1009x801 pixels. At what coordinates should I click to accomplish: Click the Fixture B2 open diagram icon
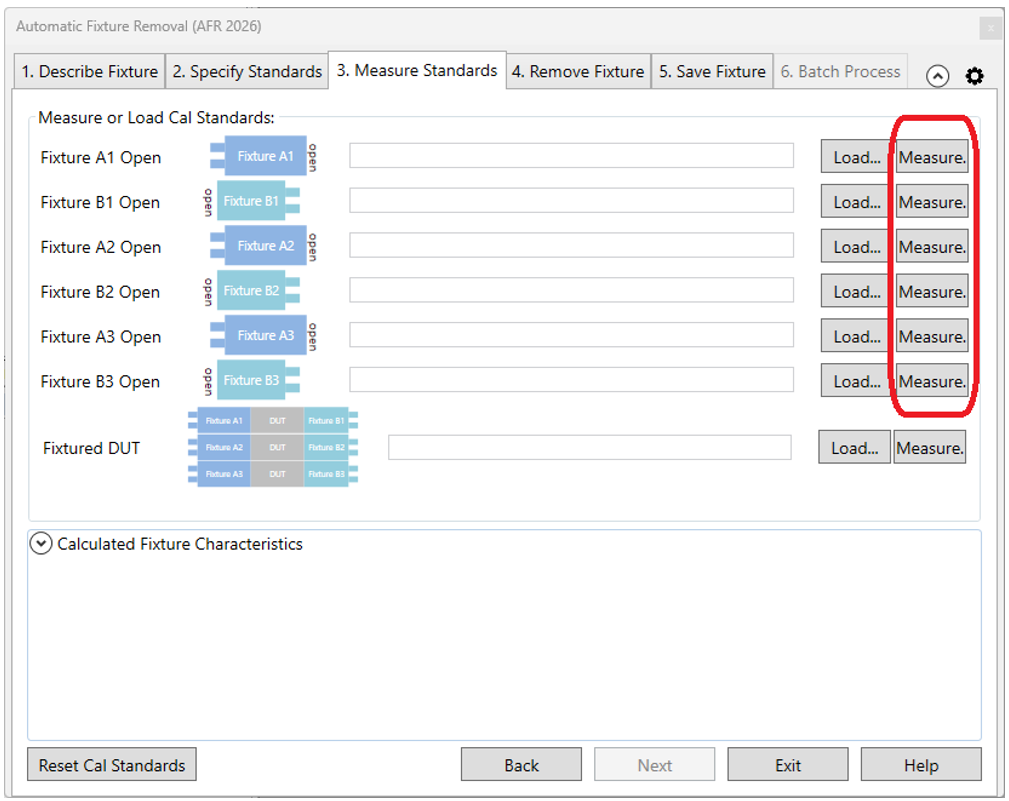pos(253,291)
